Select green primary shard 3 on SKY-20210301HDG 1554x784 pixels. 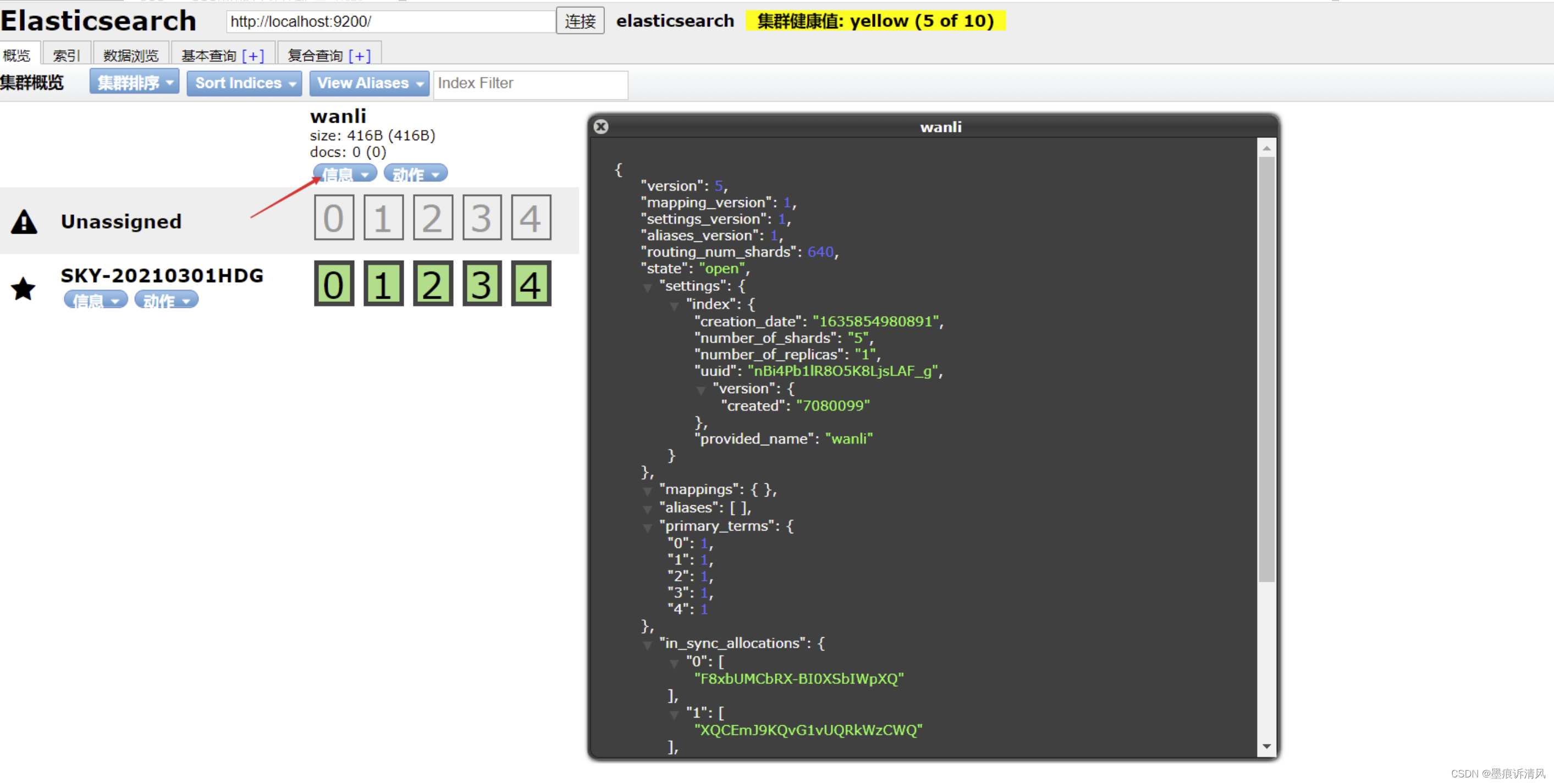482,284
